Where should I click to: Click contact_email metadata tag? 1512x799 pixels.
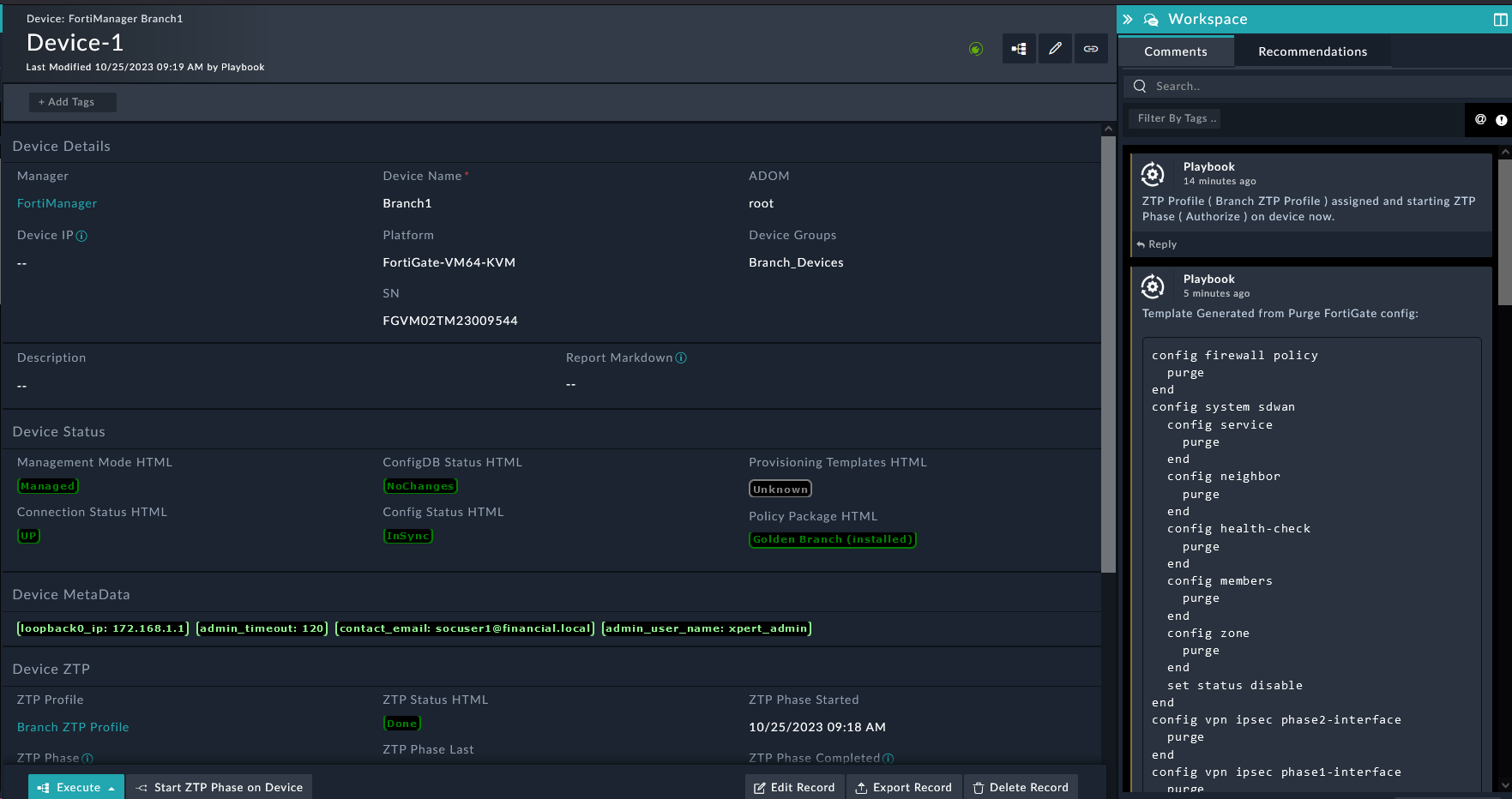465,628
